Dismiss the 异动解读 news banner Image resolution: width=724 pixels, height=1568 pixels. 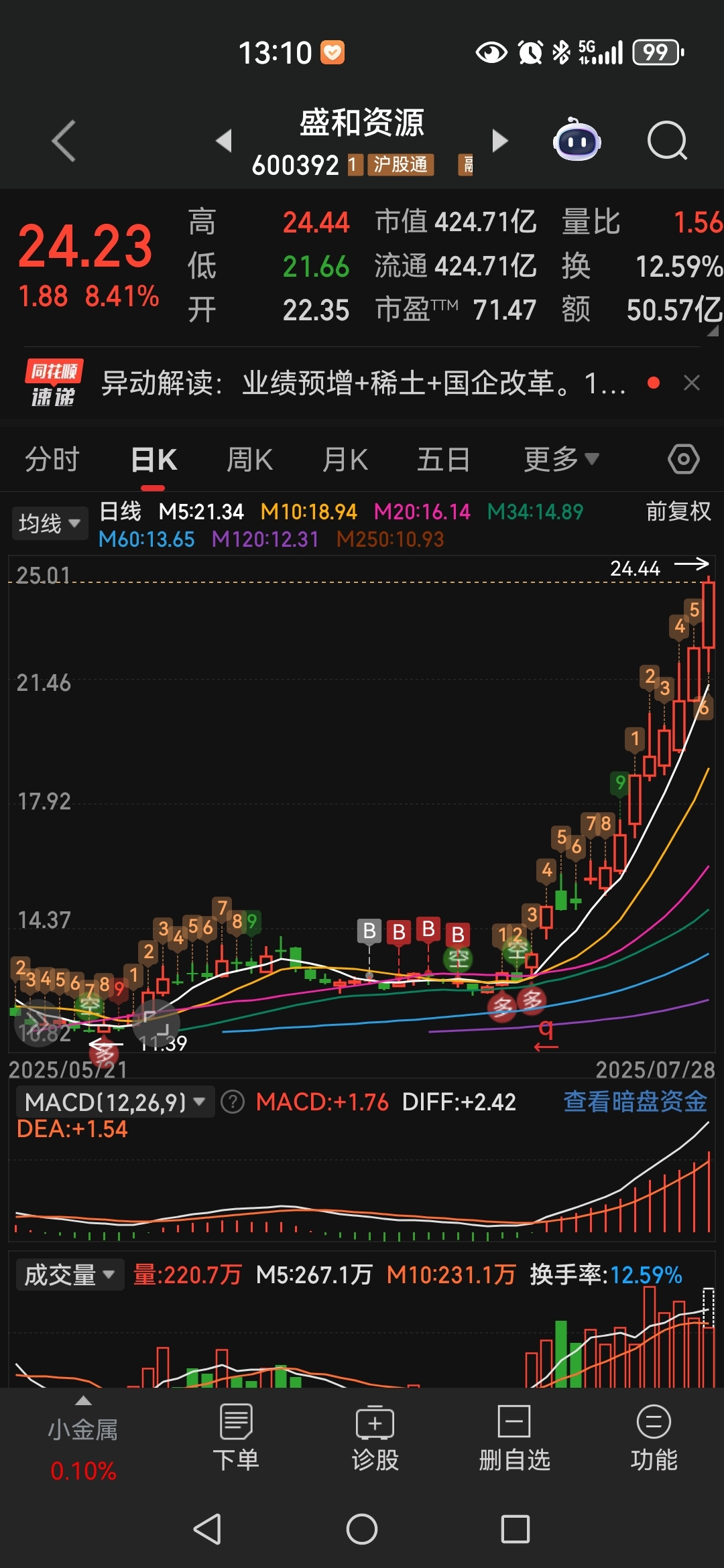[x=692, y=383]
